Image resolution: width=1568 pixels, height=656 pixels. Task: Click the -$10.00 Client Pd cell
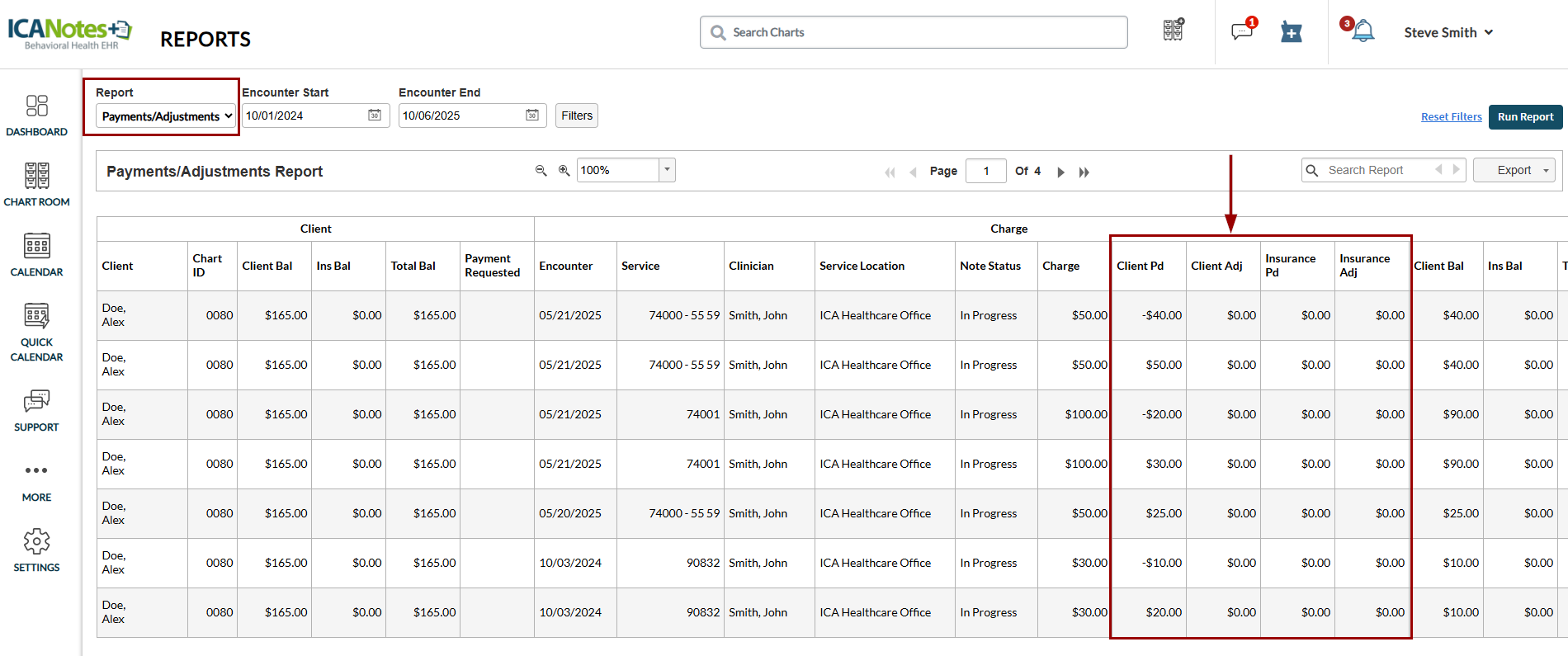click(x=1149, y=563)
